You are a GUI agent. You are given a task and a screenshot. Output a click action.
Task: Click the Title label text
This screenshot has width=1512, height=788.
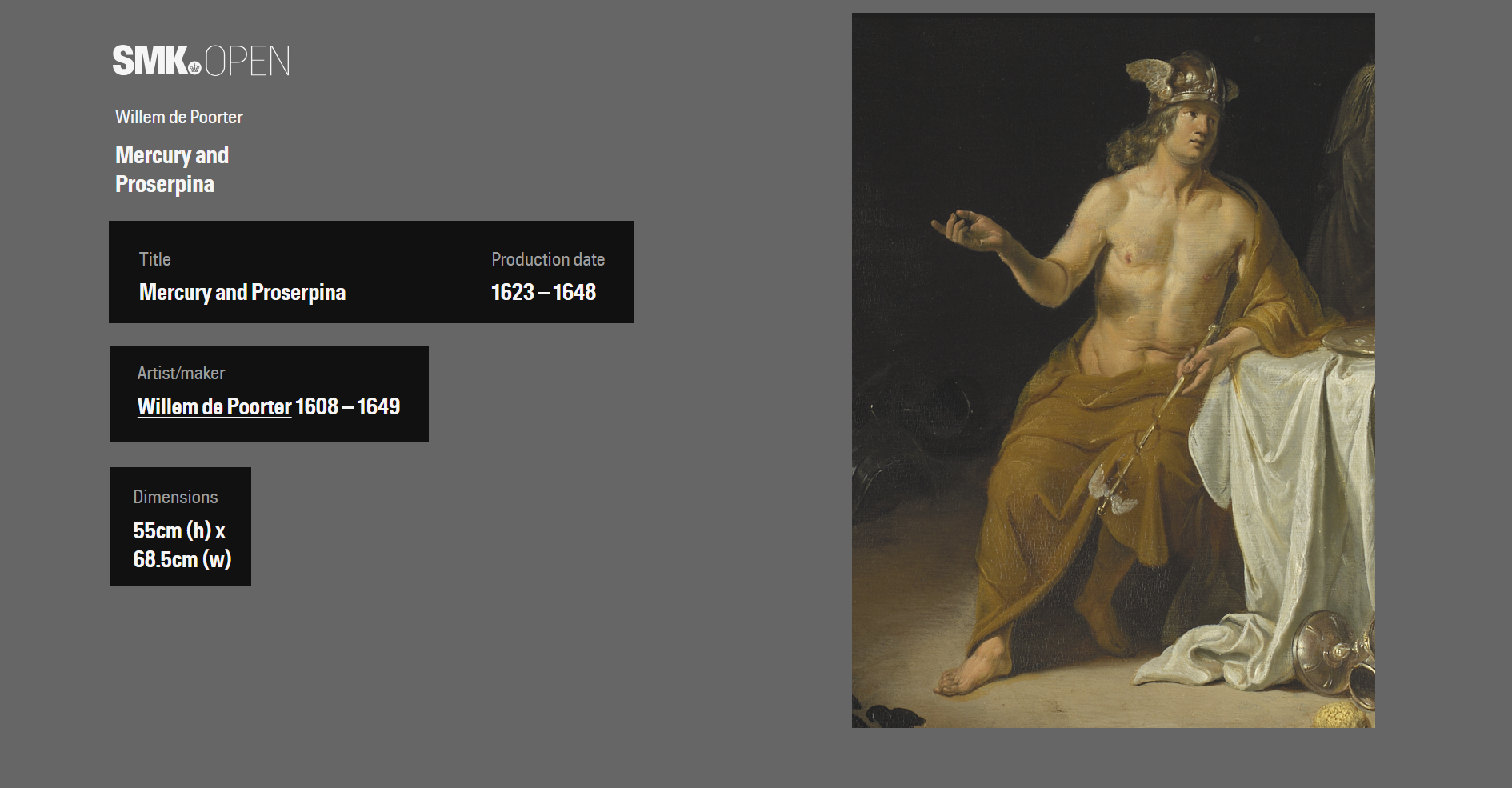(x=155, y=259)
